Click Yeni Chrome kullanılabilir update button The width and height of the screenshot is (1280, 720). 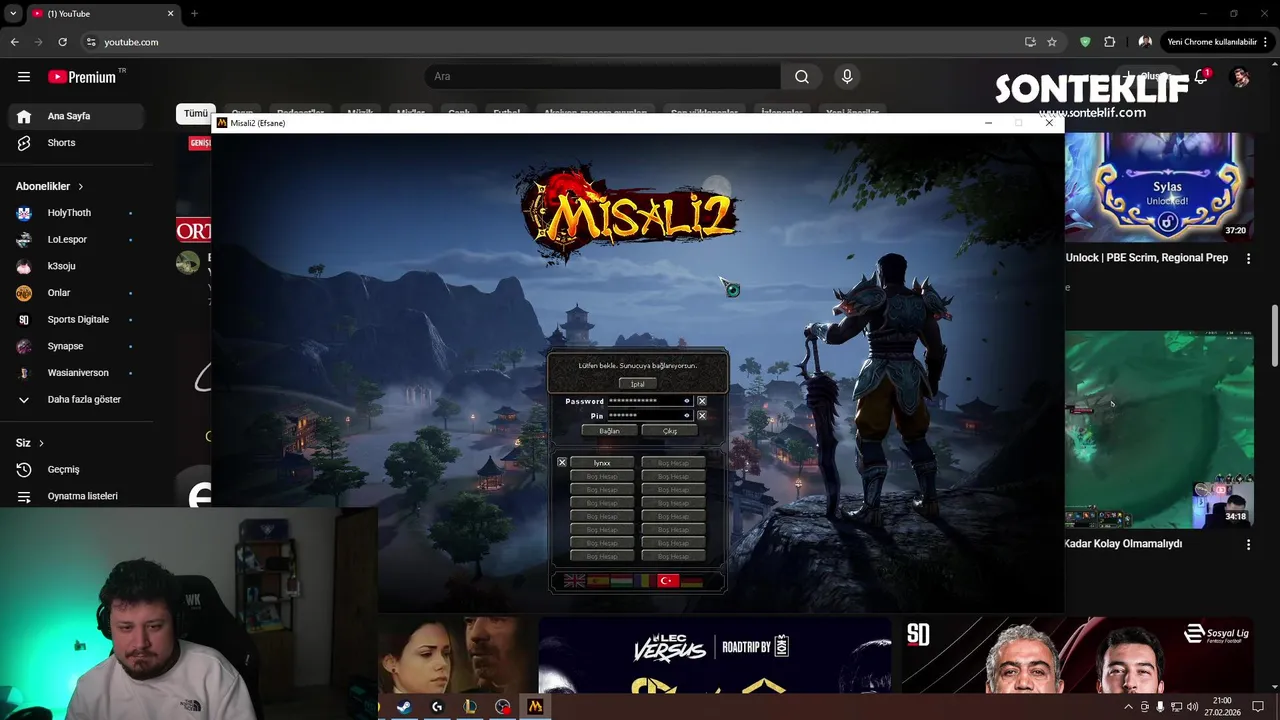(1212, 42)
